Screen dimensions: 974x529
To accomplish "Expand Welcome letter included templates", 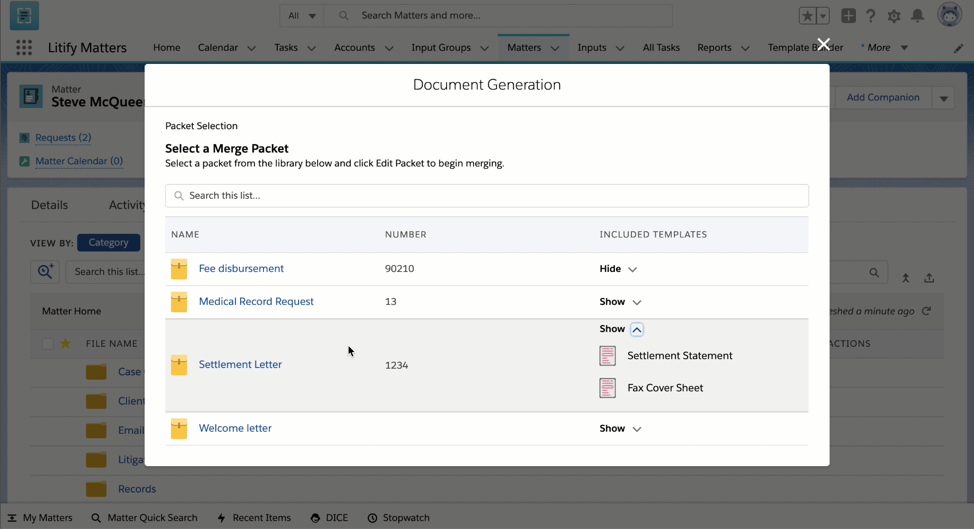I will [x=620, y=428].
